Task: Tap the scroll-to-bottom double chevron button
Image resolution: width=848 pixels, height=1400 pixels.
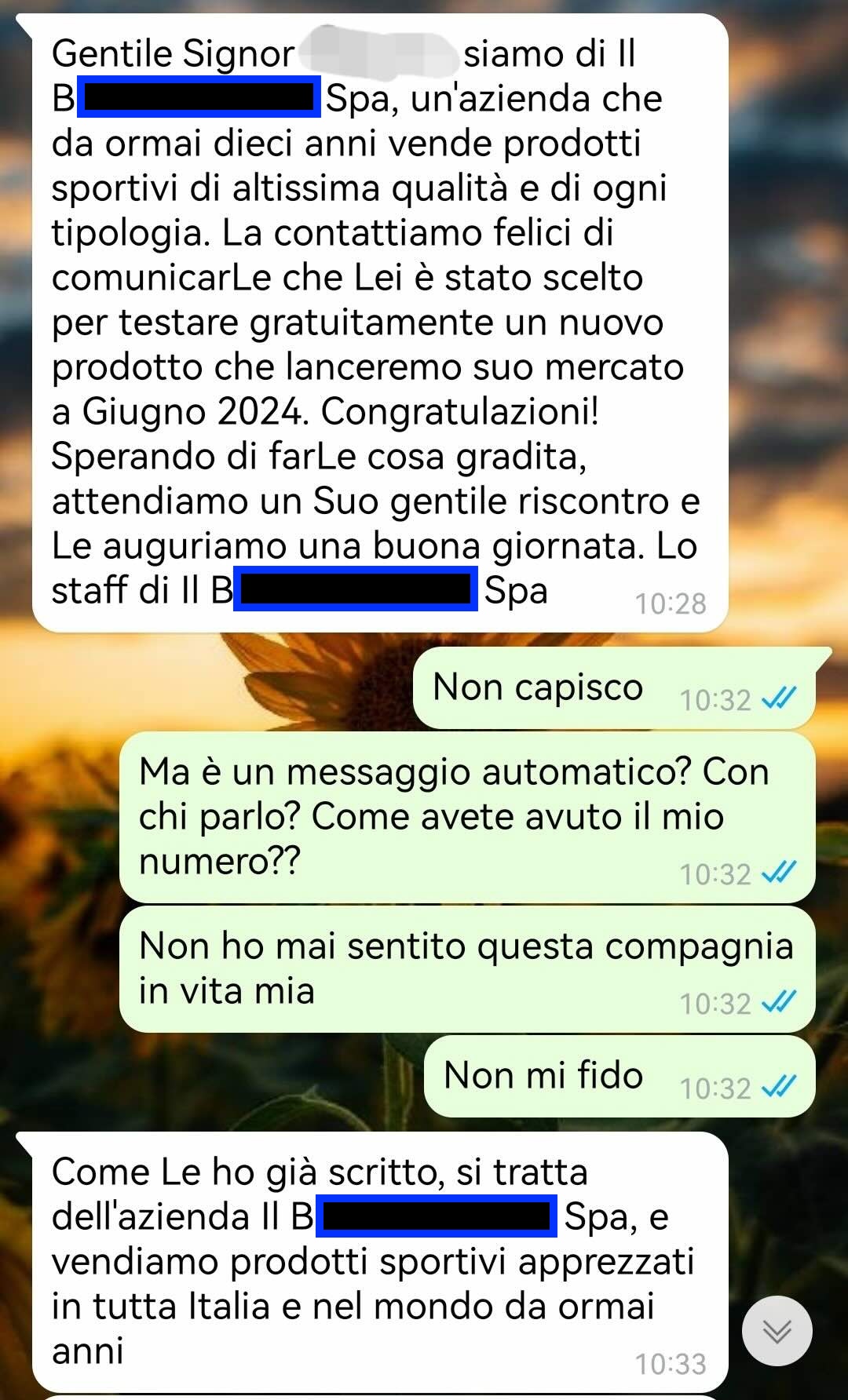Action: point(777,1331)
